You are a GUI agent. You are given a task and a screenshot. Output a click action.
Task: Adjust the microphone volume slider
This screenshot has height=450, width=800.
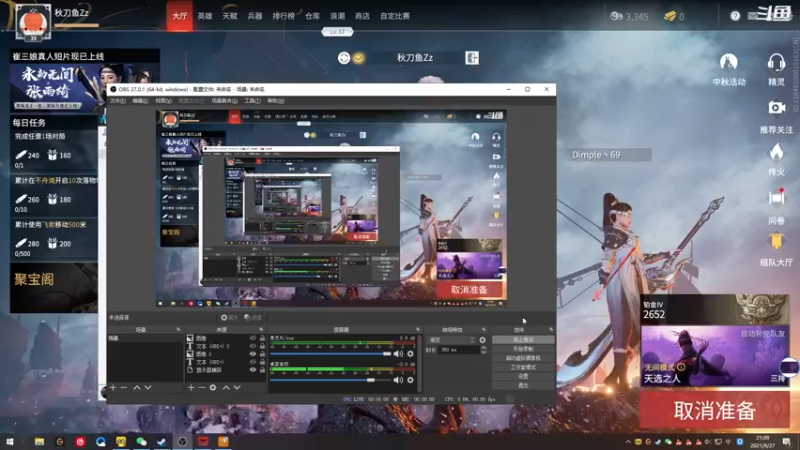coord(331,354)
